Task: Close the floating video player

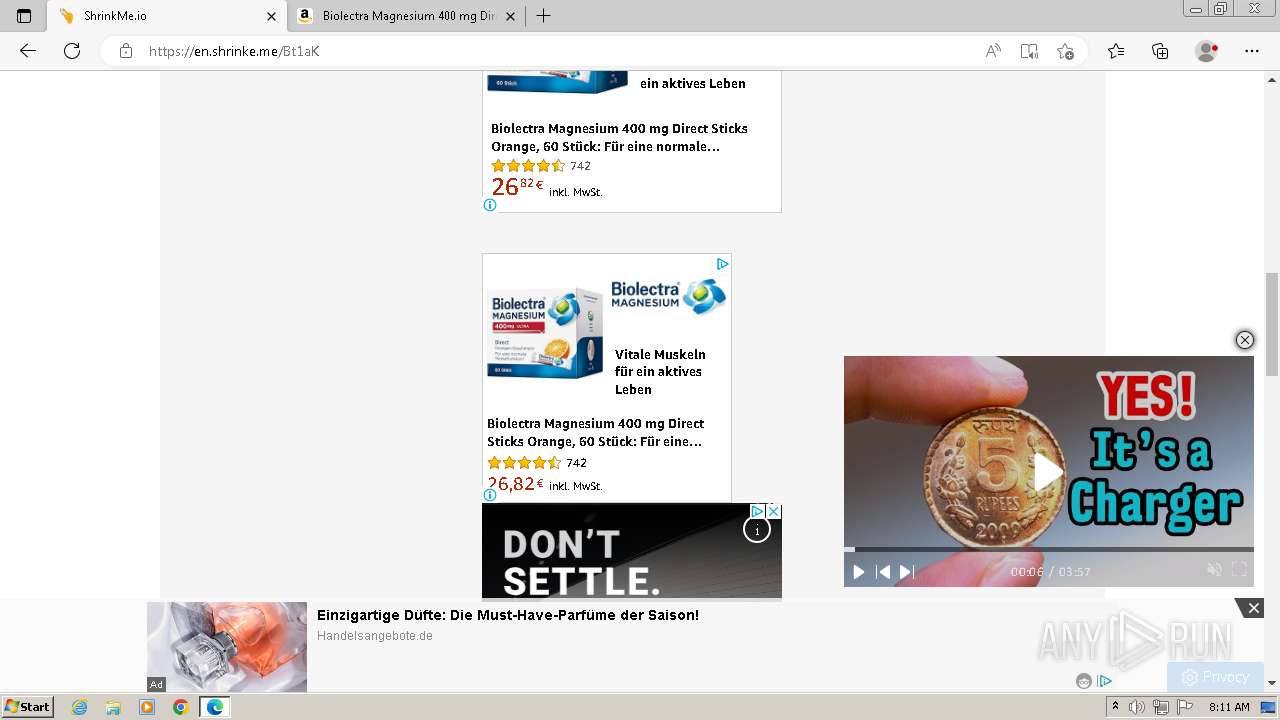Action: point(1245,340)
